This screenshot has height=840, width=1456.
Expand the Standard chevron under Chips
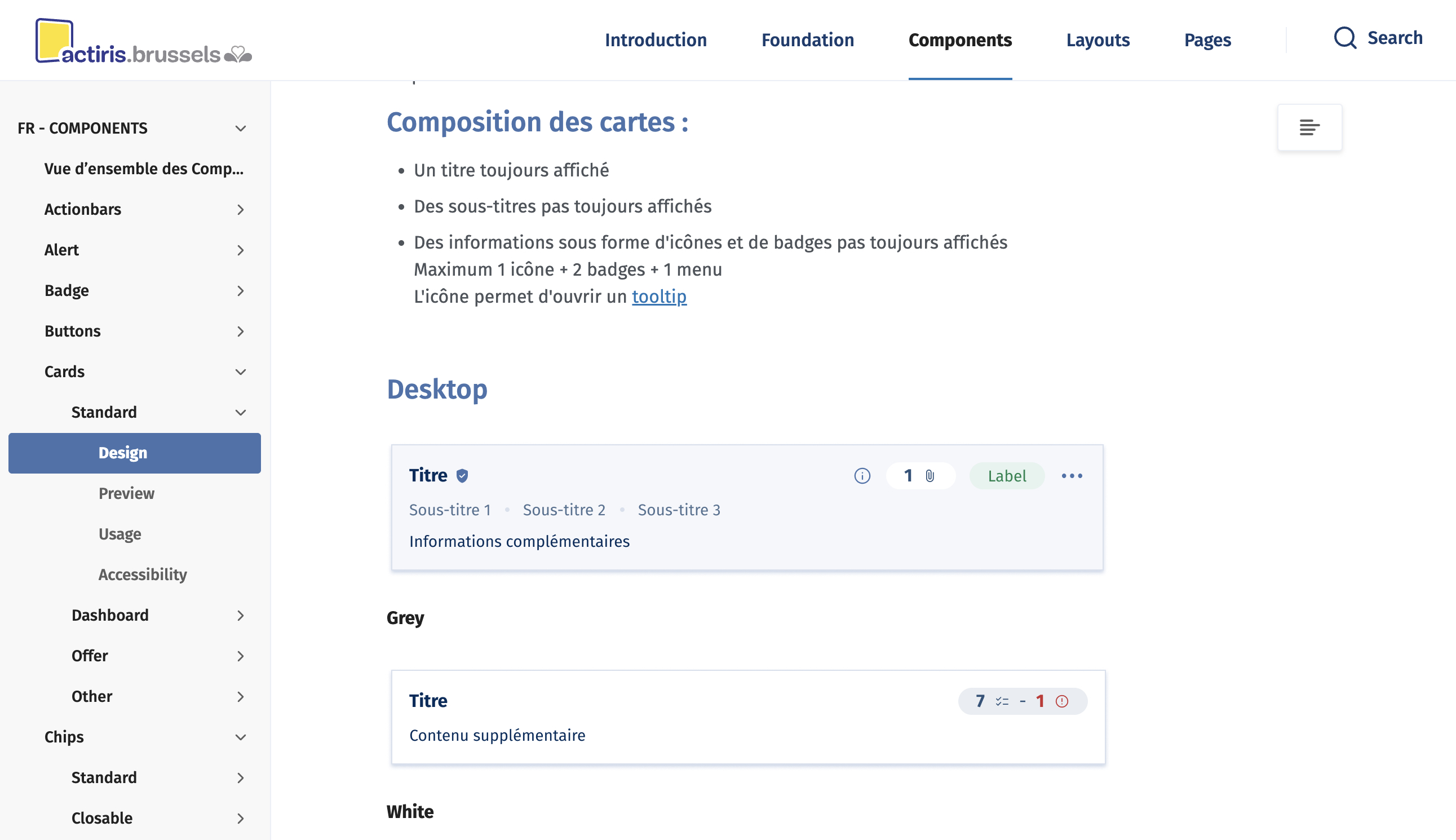pos(241,777)
